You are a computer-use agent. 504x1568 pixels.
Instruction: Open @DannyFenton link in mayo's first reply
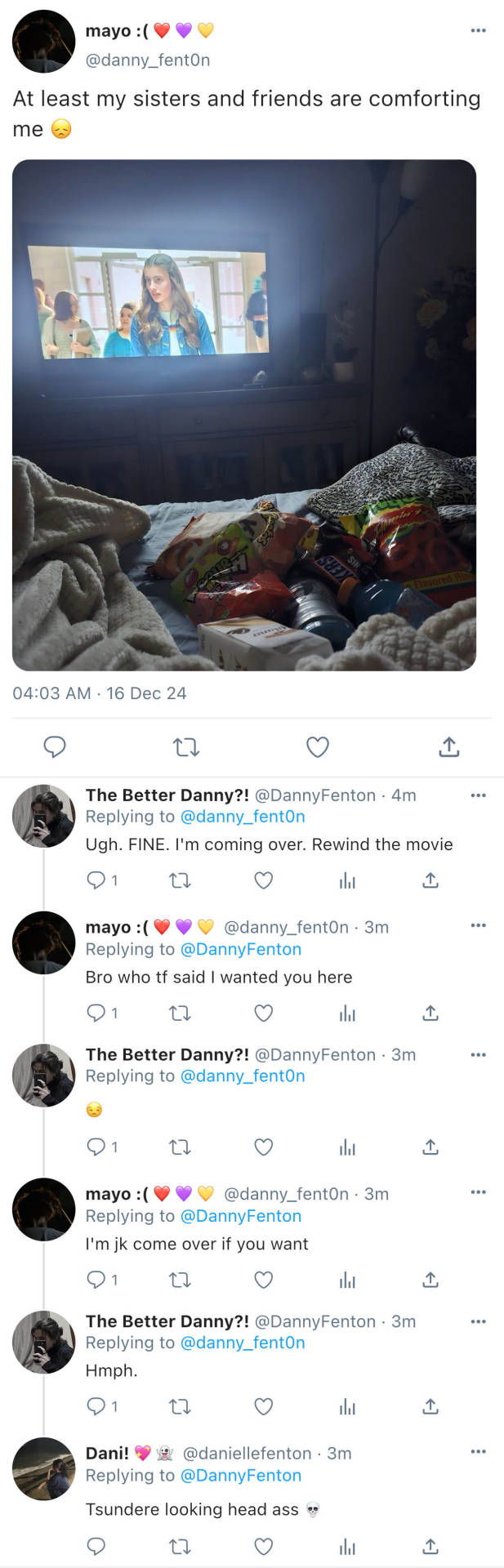tap(240, 949)
